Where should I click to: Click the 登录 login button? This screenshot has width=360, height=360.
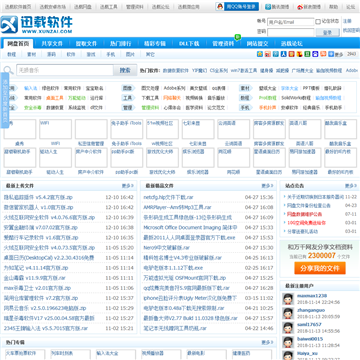click(x=328, y=32)
